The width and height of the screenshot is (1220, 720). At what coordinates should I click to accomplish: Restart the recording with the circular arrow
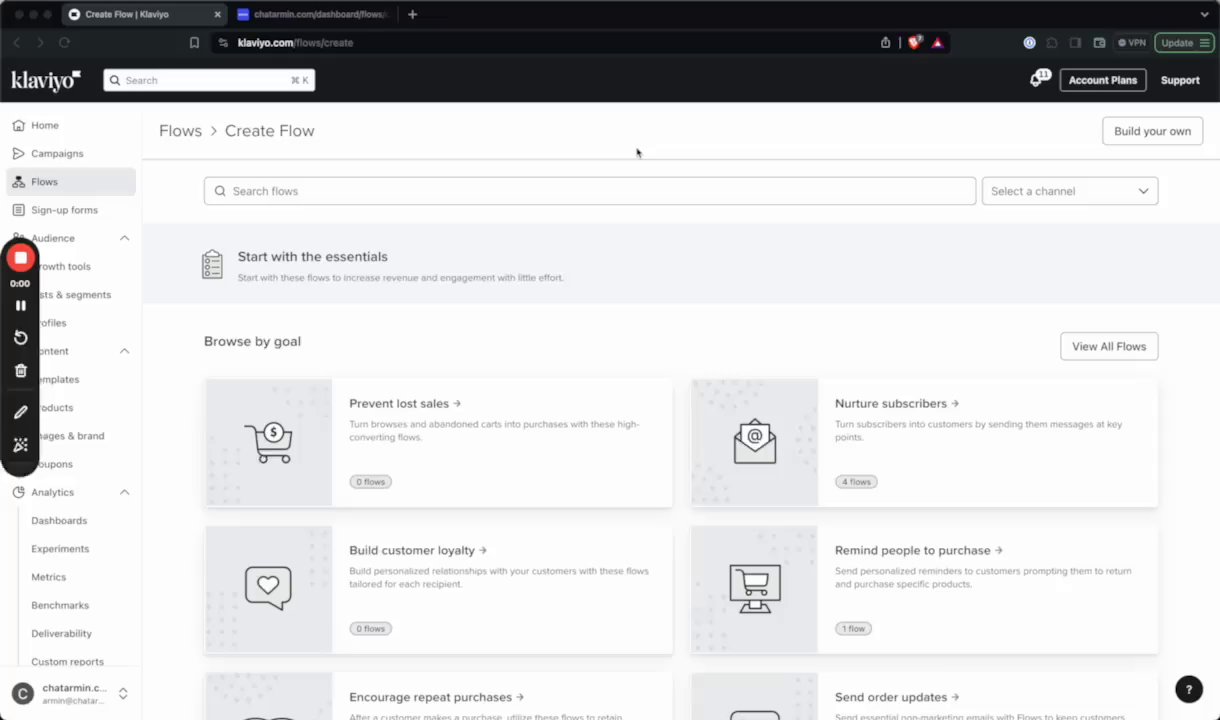[x=20, y=338]
